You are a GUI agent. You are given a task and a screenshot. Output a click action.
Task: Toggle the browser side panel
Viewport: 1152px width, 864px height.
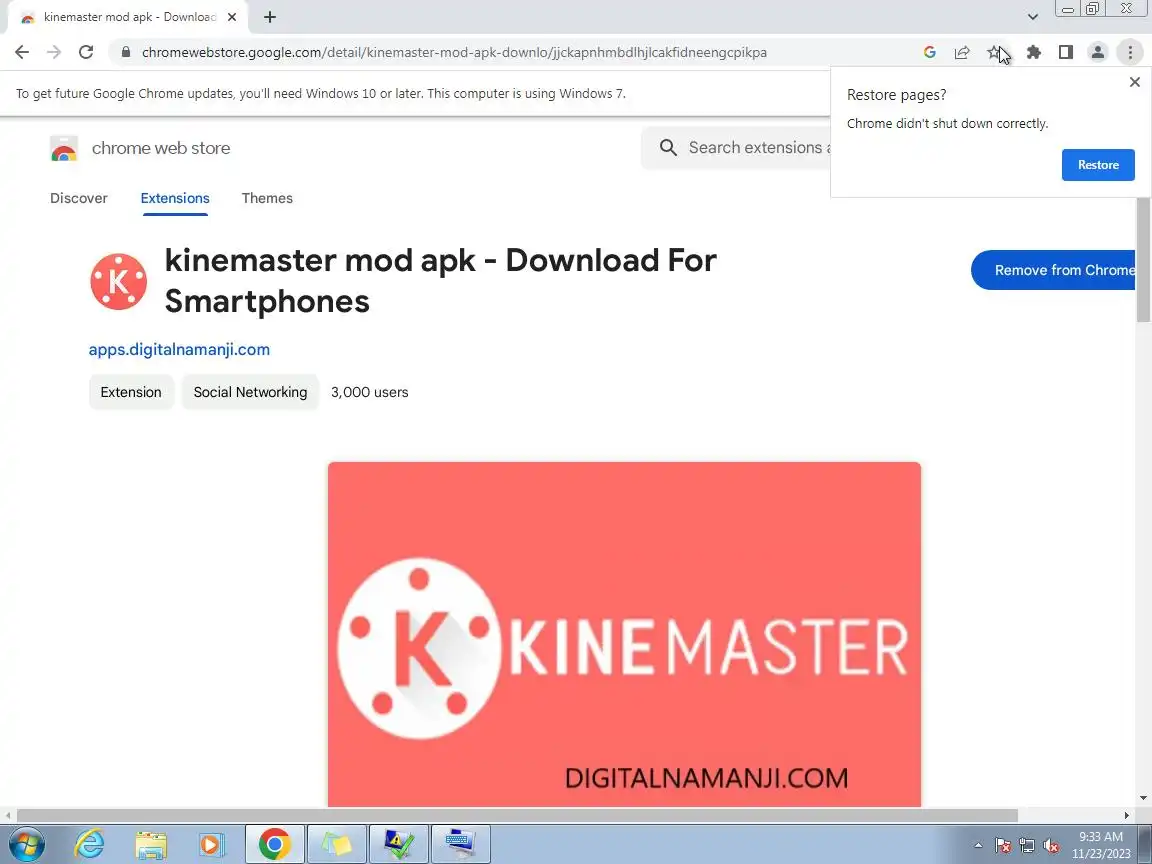click(1066, 52)
